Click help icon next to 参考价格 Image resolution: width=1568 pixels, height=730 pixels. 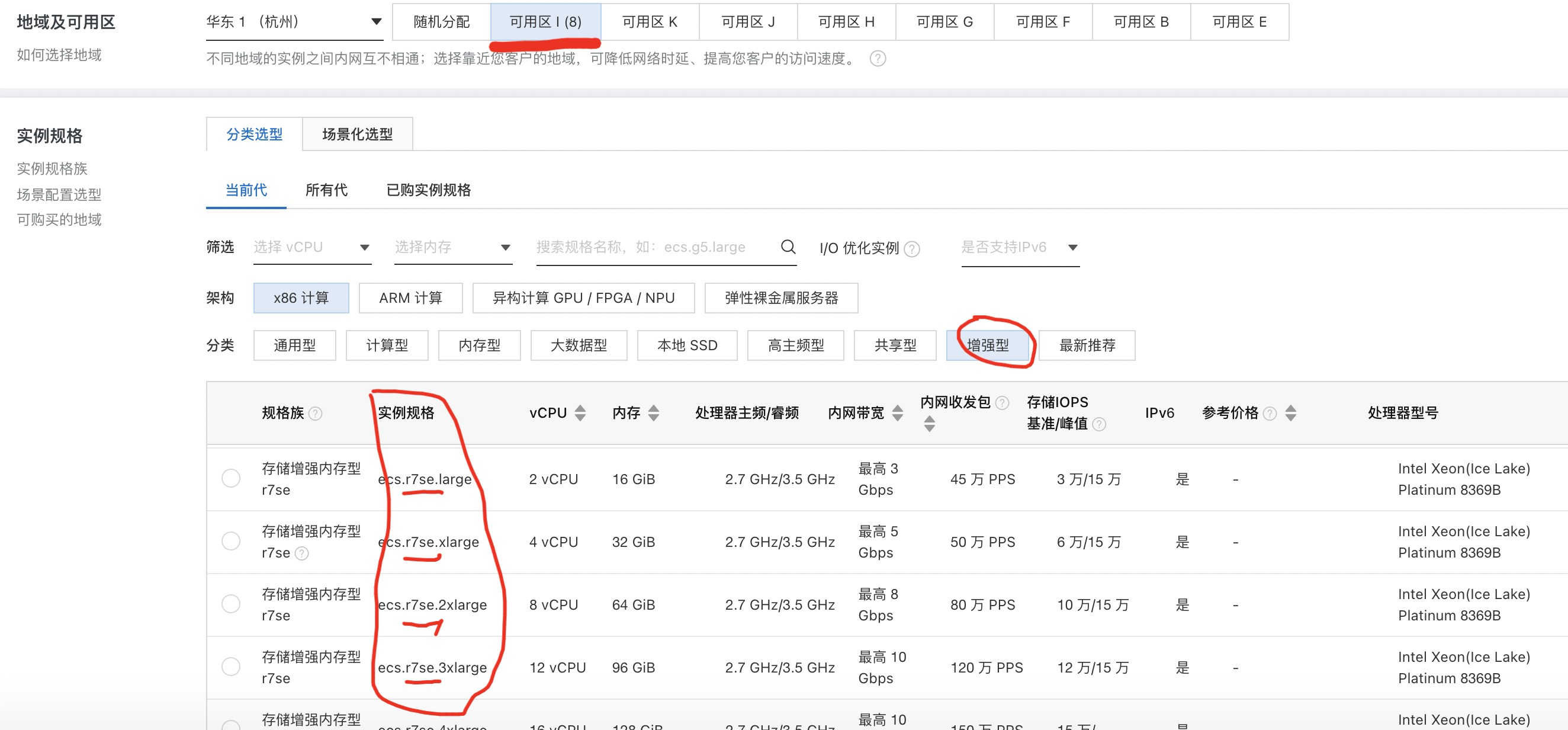1270,414
